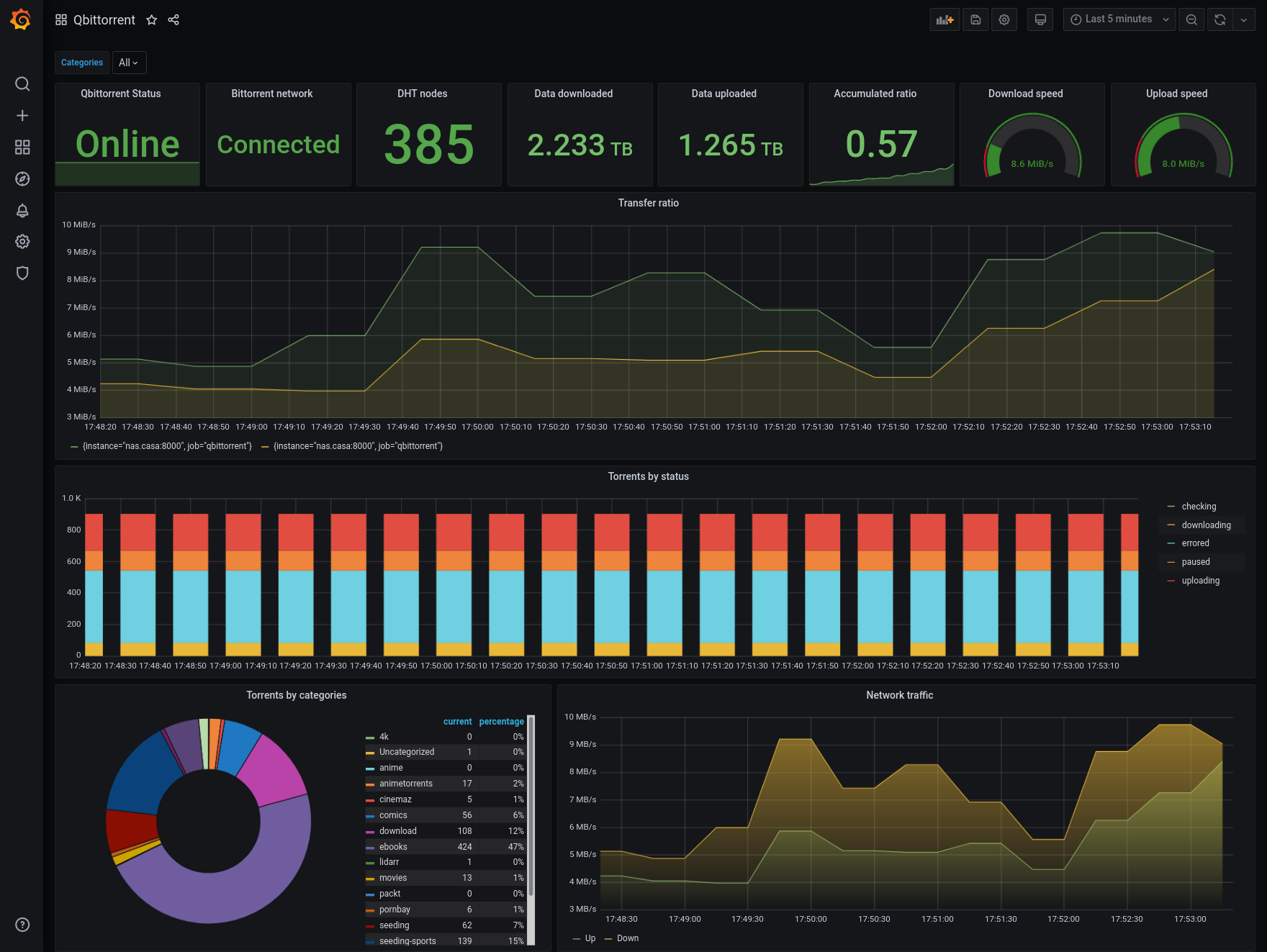Screen dimensions: 1267x952
Task: Click the 0.57 accumulated ratio value
Action: coord(882,144)
